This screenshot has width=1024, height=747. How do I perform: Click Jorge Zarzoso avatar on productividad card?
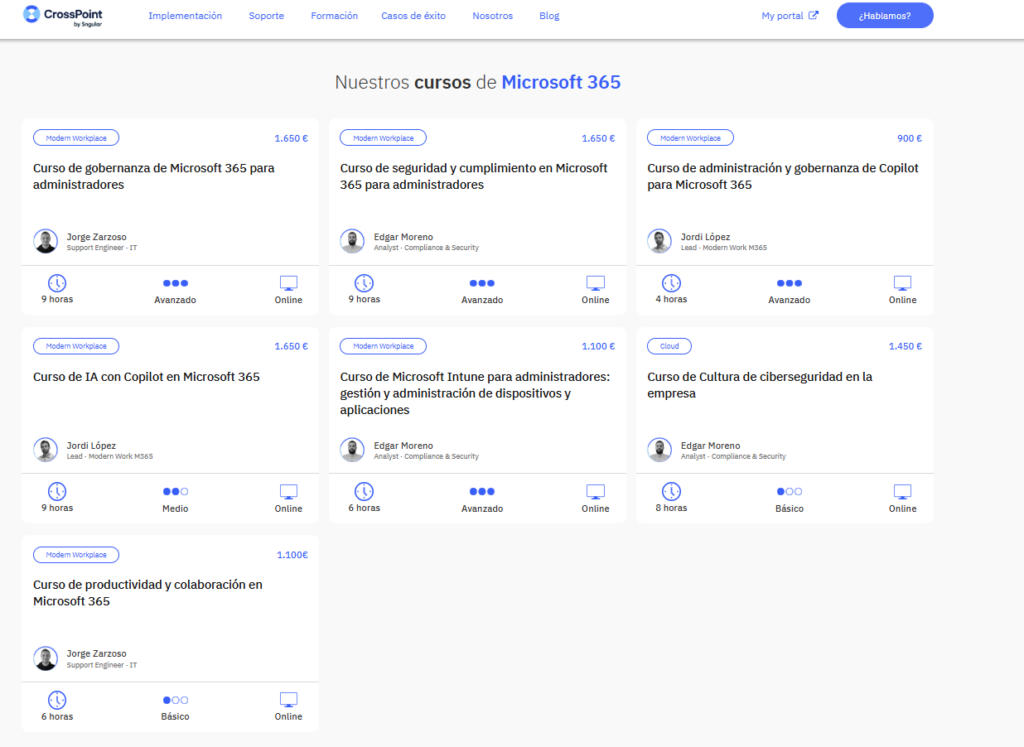coord(46,658)
